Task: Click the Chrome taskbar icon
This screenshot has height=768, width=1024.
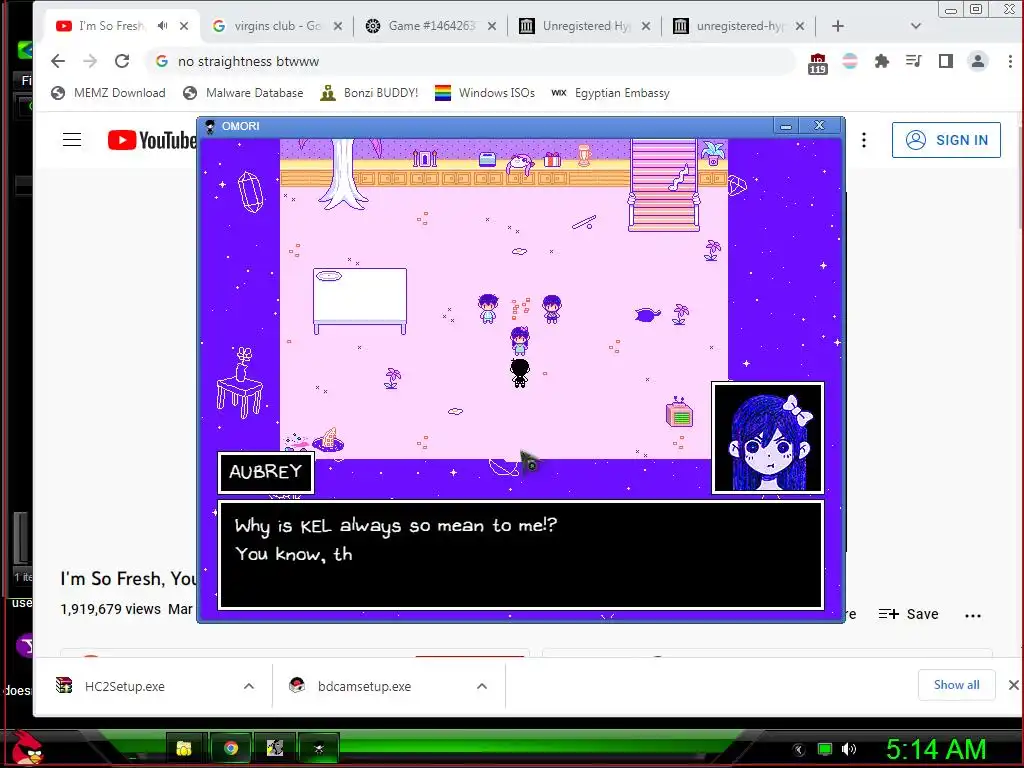Action: tap(230, 748)
